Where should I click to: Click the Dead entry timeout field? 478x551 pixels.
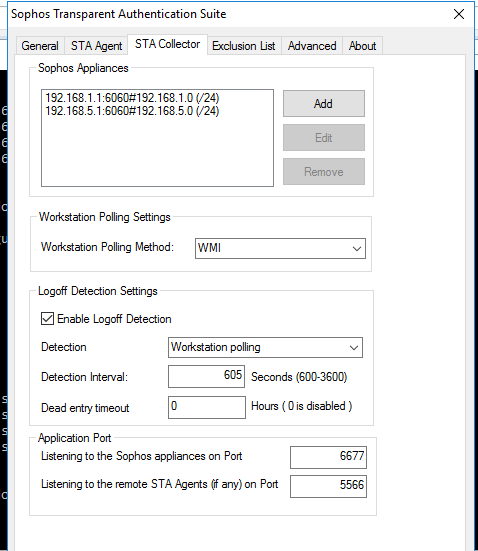click(x=207, y=407)
